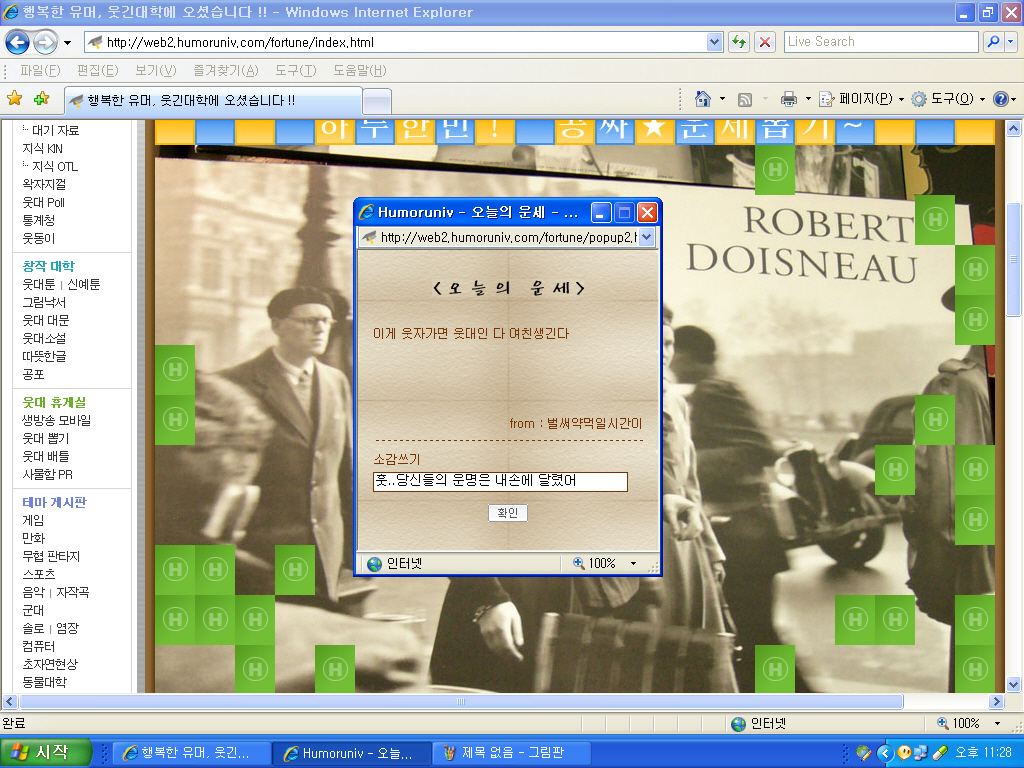Click the refresh page icon
The width and height of the screenshot is (1024, 768).
739,42
